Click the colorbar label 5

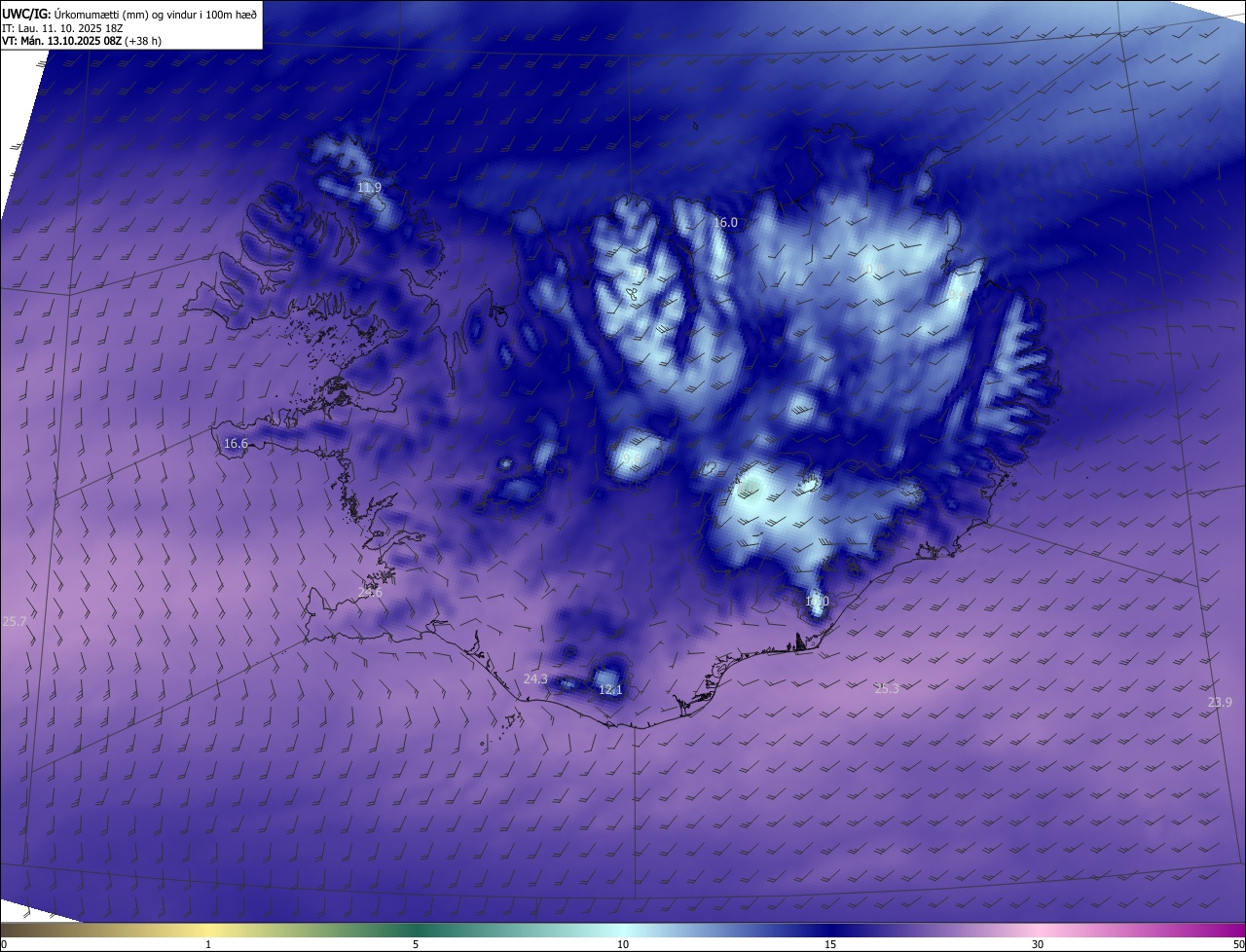[x=416, y=944]
